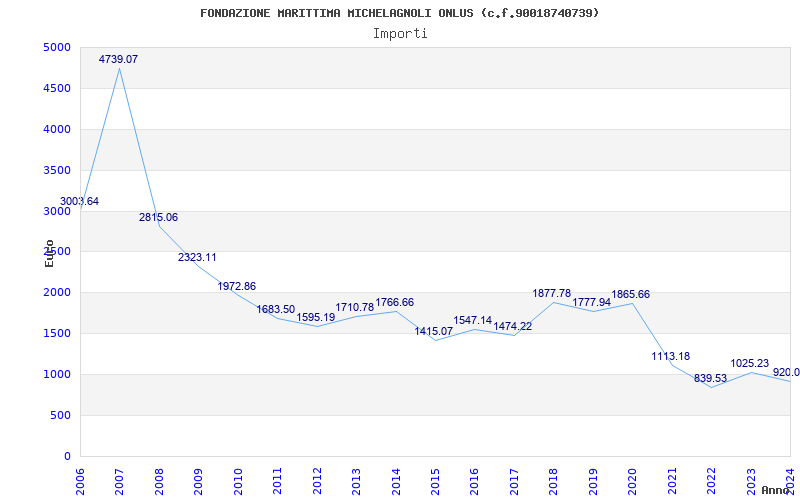Viewport: 800px width, 500px height.
Task: Select the 2014 year axis label
Action: click(396, 483)
